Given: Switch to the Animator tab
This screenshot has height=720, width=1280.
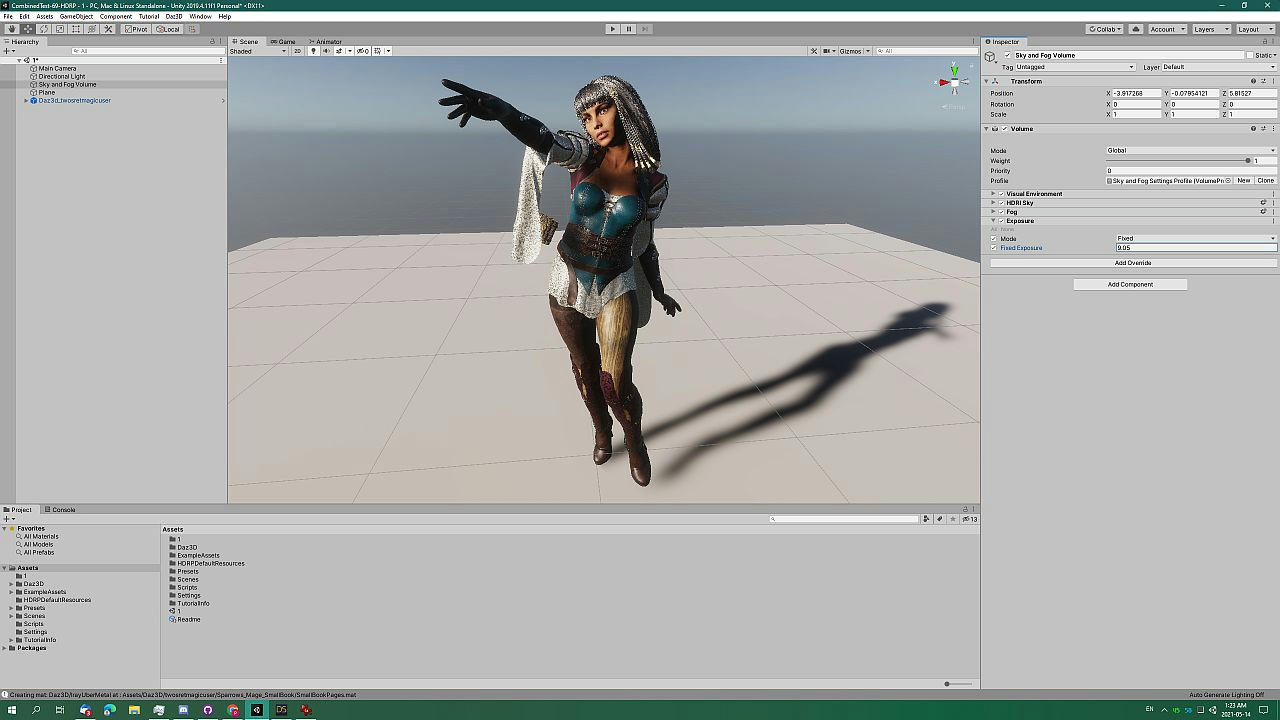Looking at the screenshot, I should (x=325, y=41).
